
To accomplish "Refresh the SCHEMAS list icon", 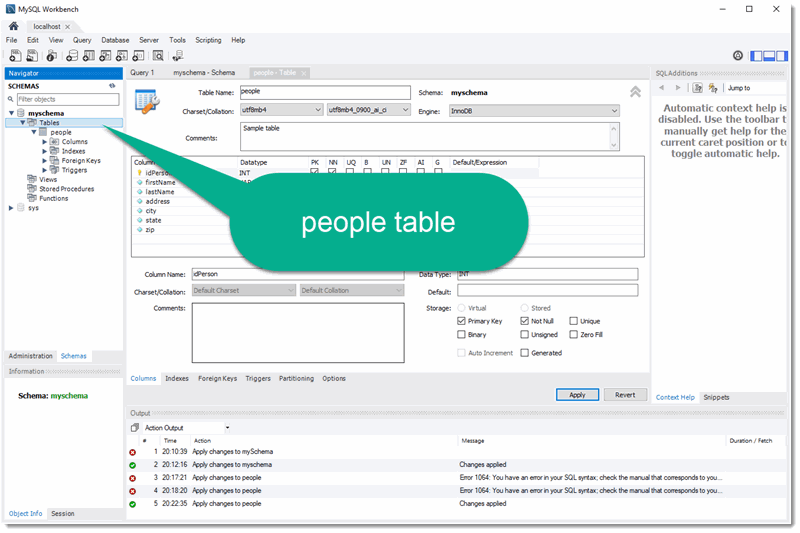I will pos(112,86).
